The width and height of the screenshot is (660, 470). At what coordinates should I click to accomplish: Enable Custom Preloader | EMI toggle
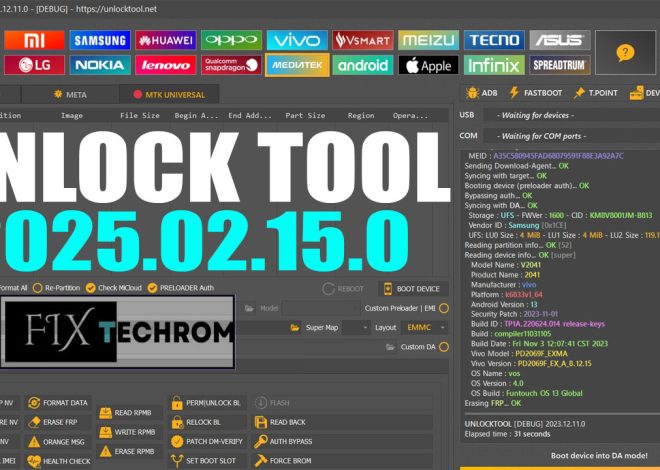click(x=444, y=308)
